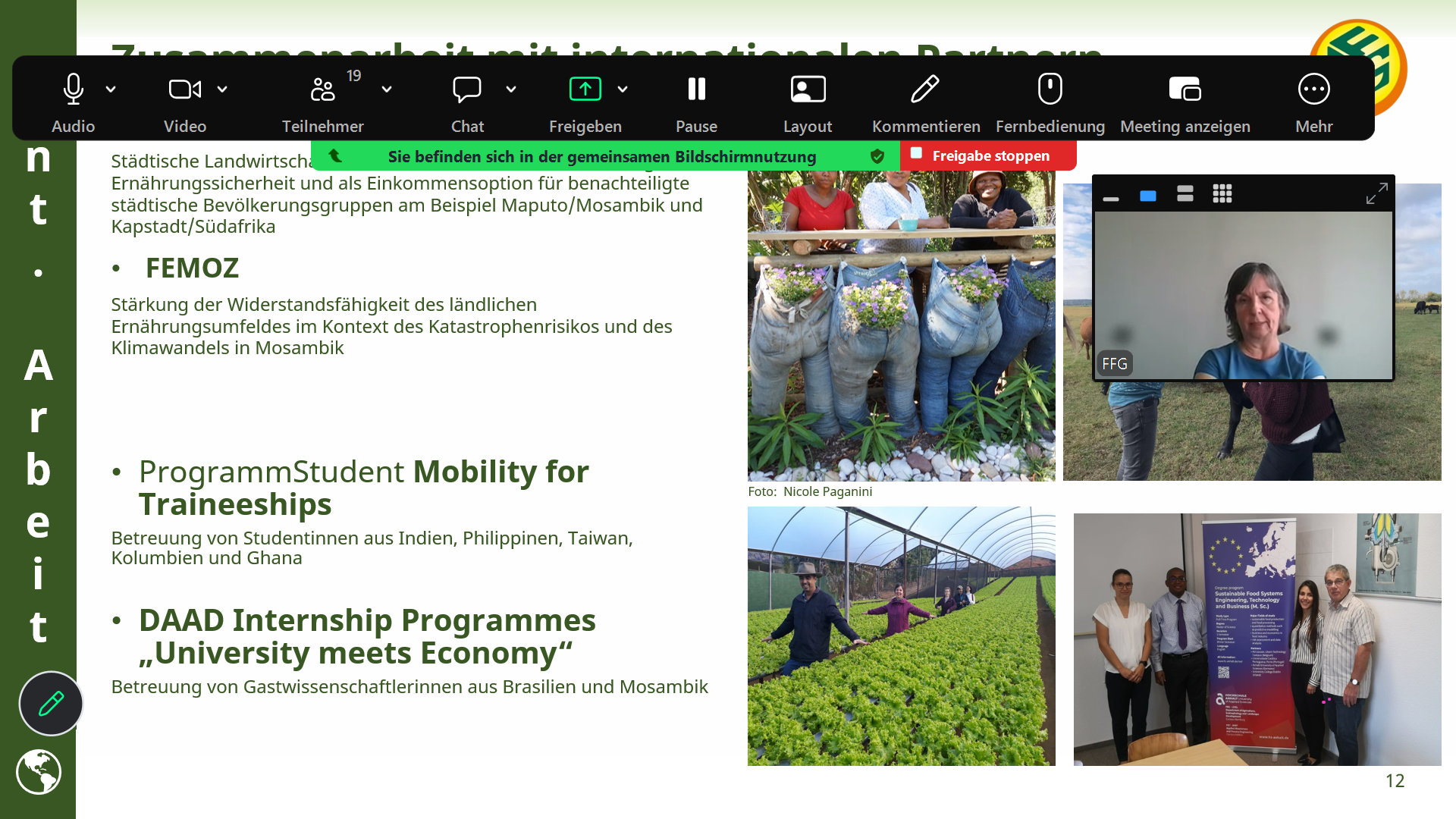Expand the Video options arrow
The width and height of the screenshot is (1456, 819).
coord(222,89)
